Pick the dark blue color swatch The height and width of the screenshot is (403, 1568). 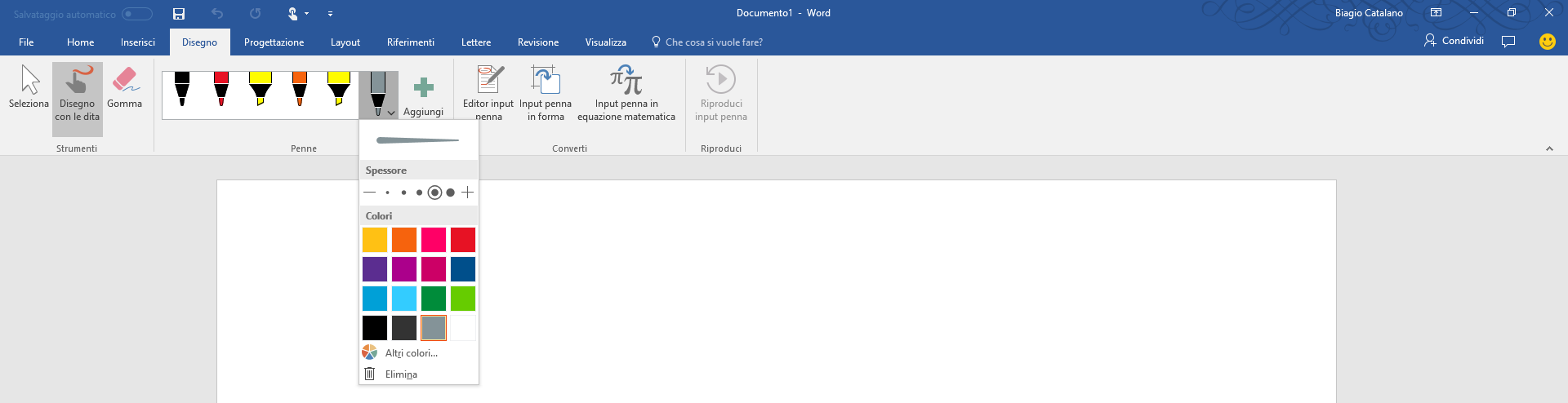tap(463, 269)
